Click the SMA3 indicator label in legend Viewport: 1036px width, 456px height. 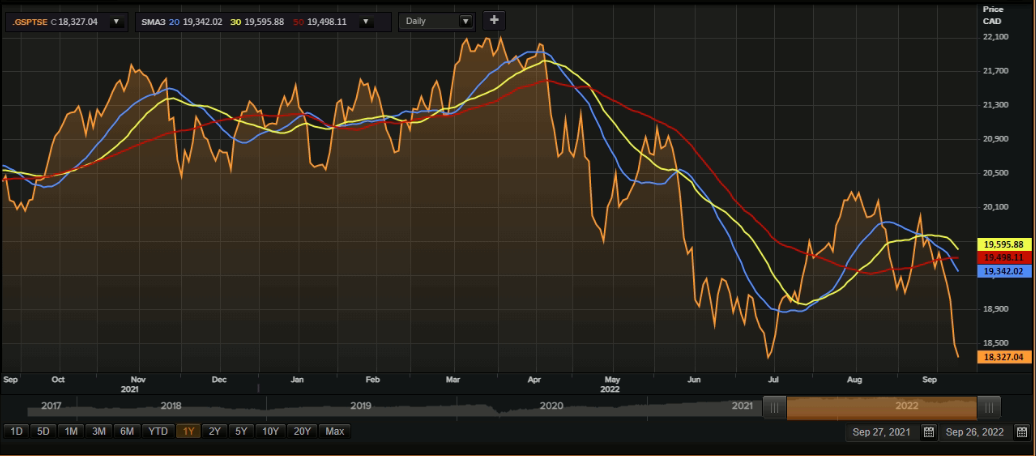pos(153,21)
